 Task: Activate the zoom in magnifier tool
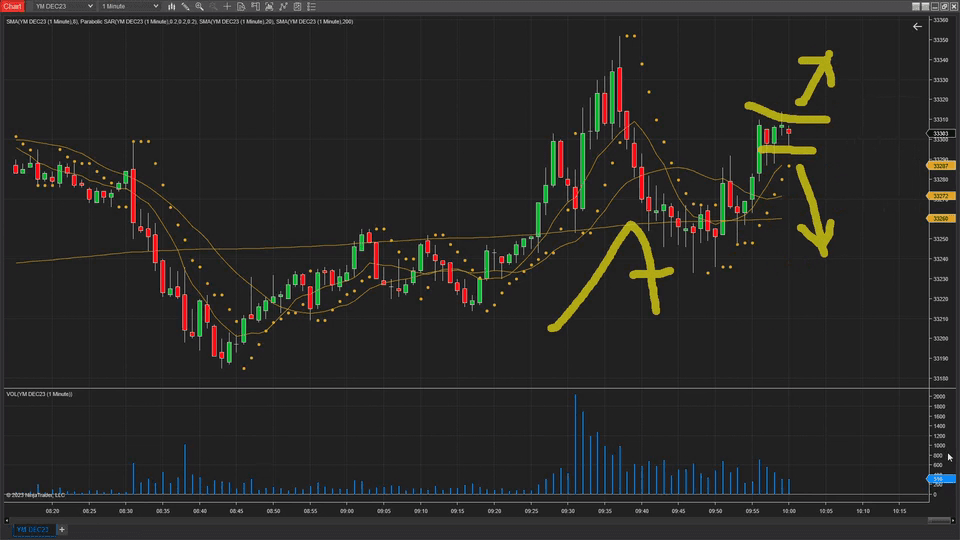[200, 6]
